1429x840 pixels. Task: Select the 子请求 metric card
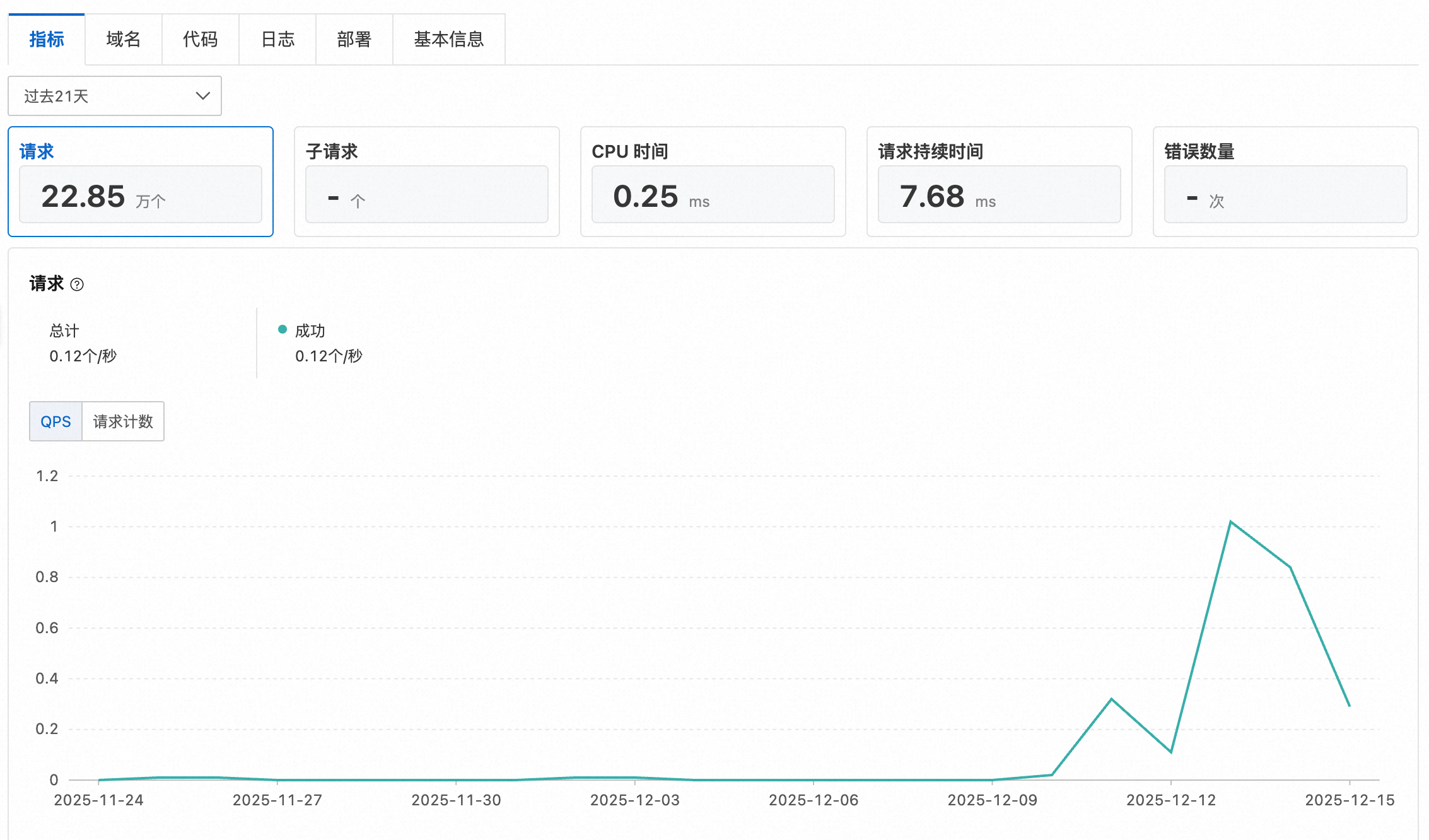[x=426, y=182]
